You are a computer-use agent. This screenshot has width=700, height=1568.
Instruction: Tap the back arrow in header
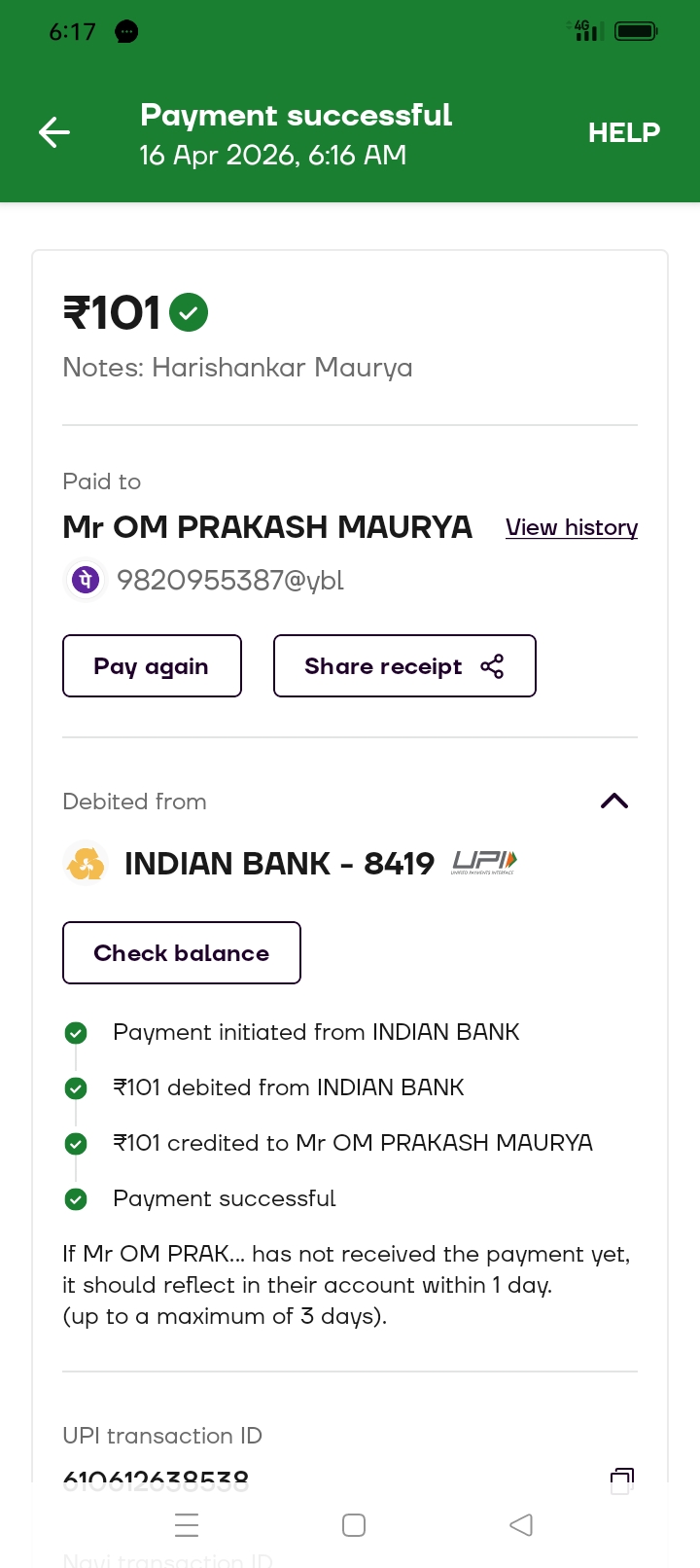(54, 132)
